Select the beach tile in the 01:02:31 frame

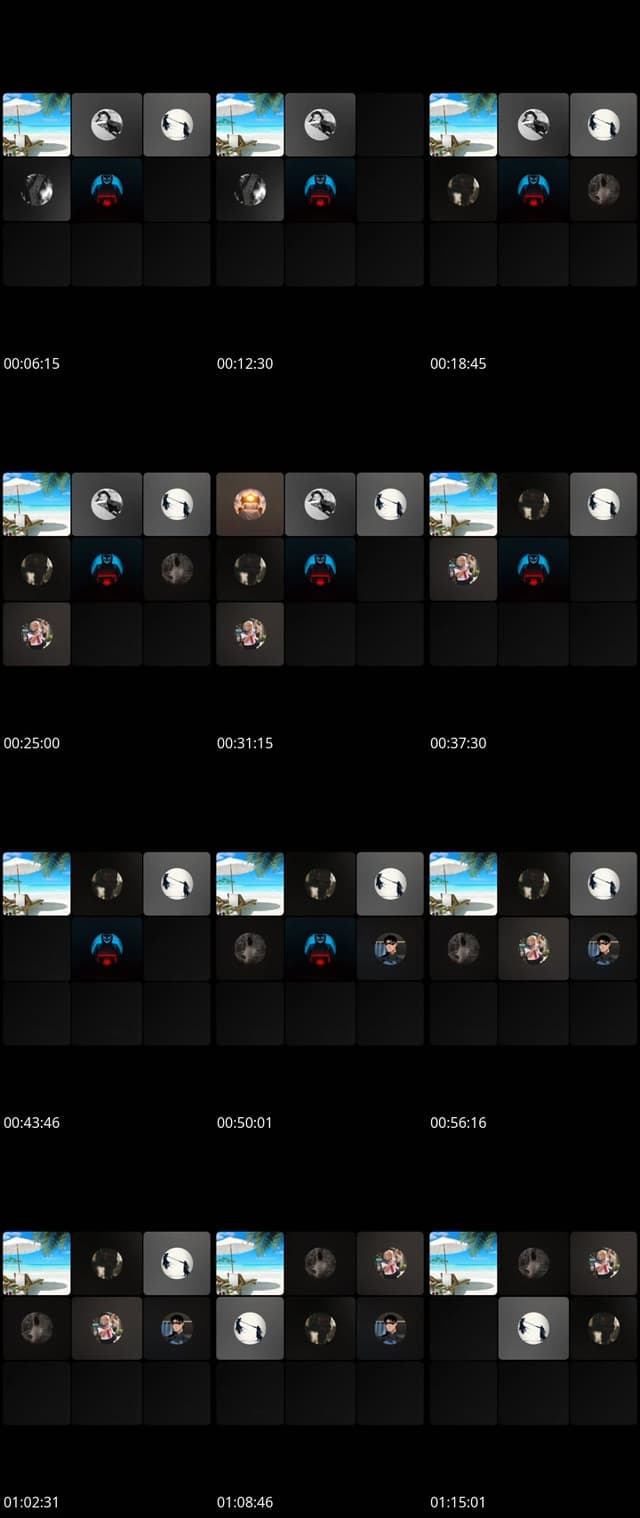point(37,1263)
